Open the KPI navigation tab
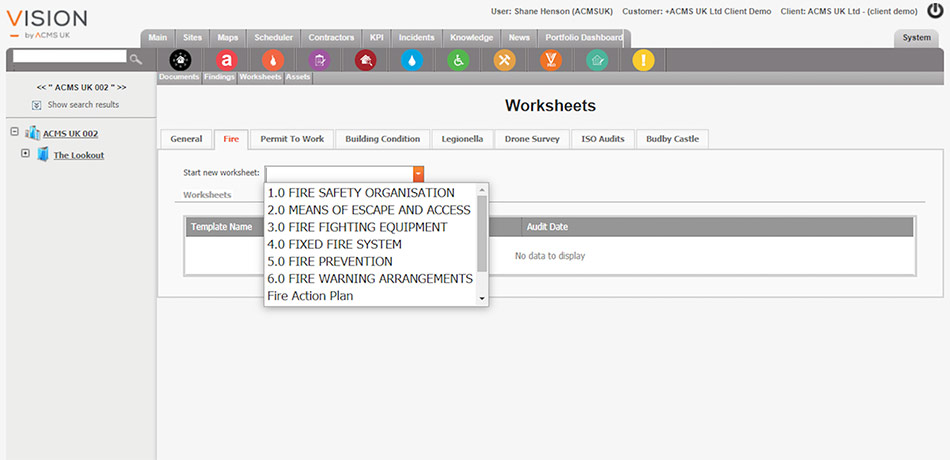The height and width of the screenshot is (460, 950). point(376,38)
